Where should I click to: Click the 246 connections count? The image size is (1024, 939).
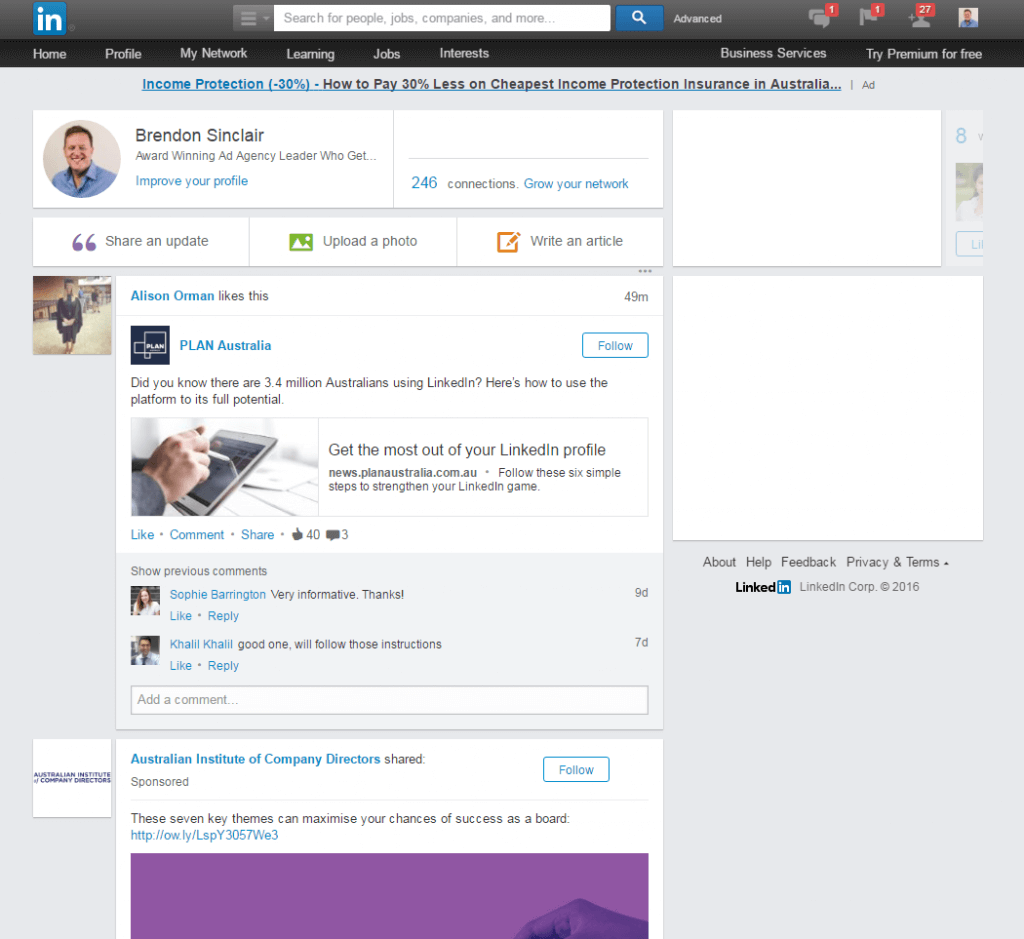pos(424,183)
